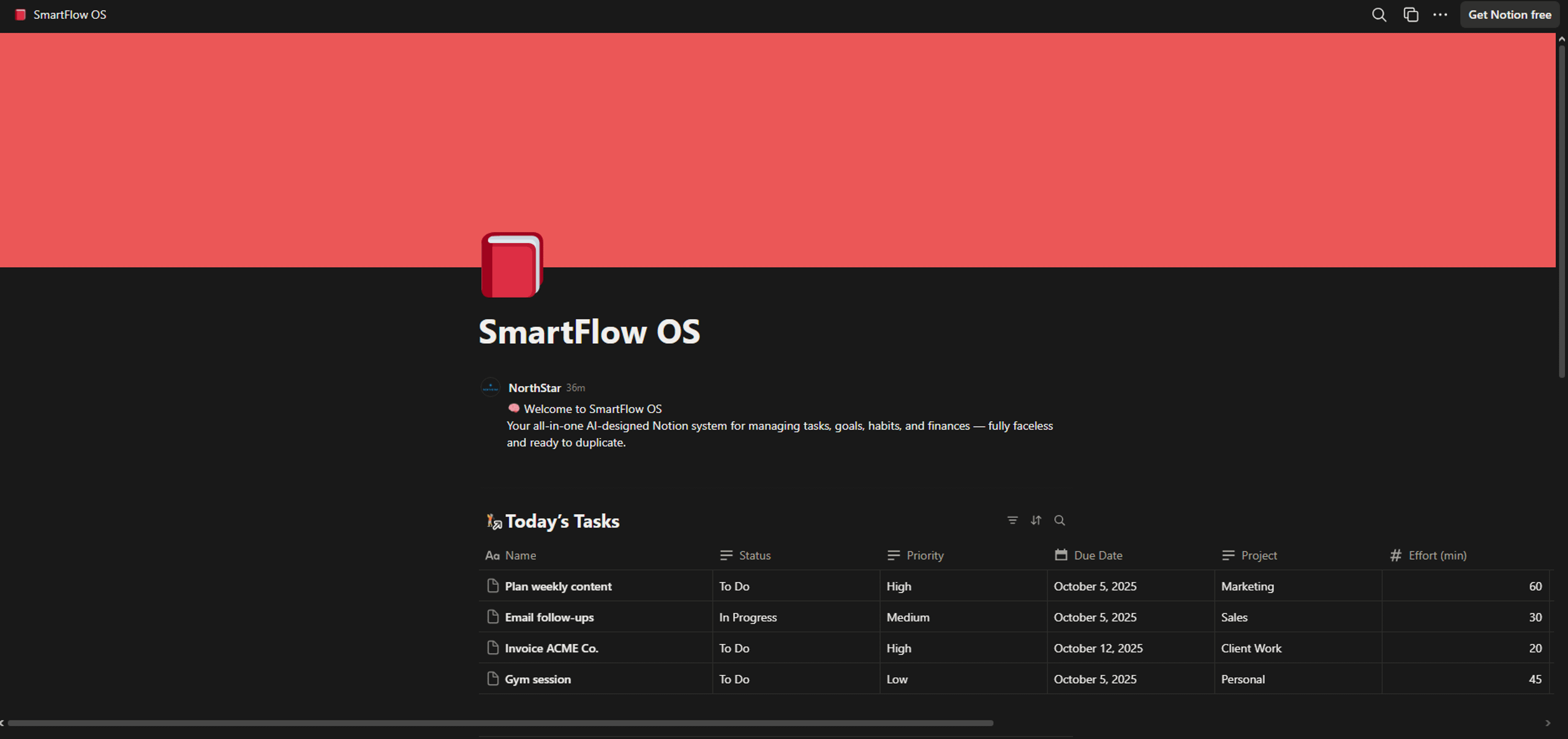
Task: Click the Welcome to SmartFlow OS comment text
Action: (592, 409)
